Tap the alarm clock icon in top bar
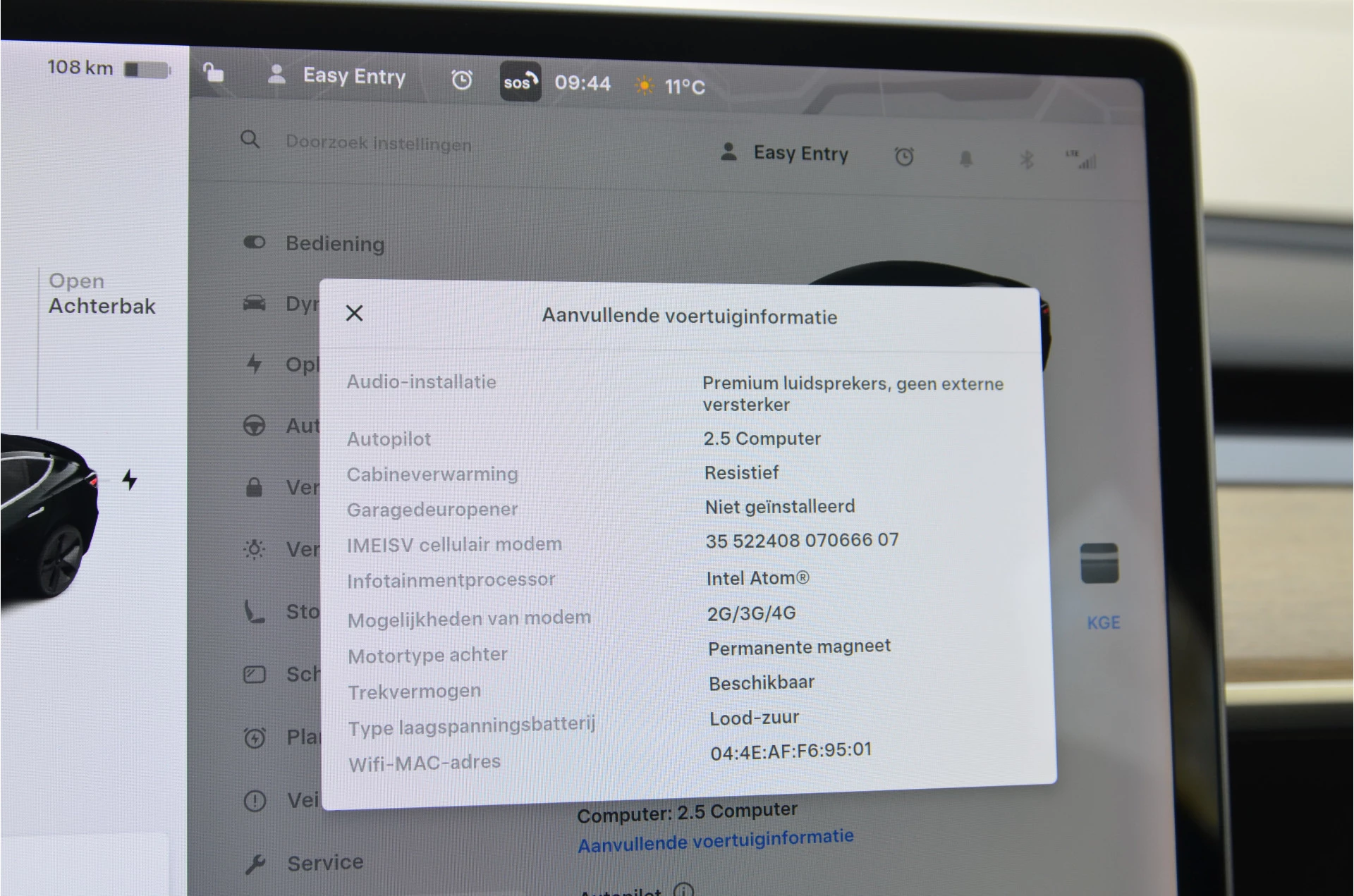Viewport: 1354px width, 896px height. (461, 80)
